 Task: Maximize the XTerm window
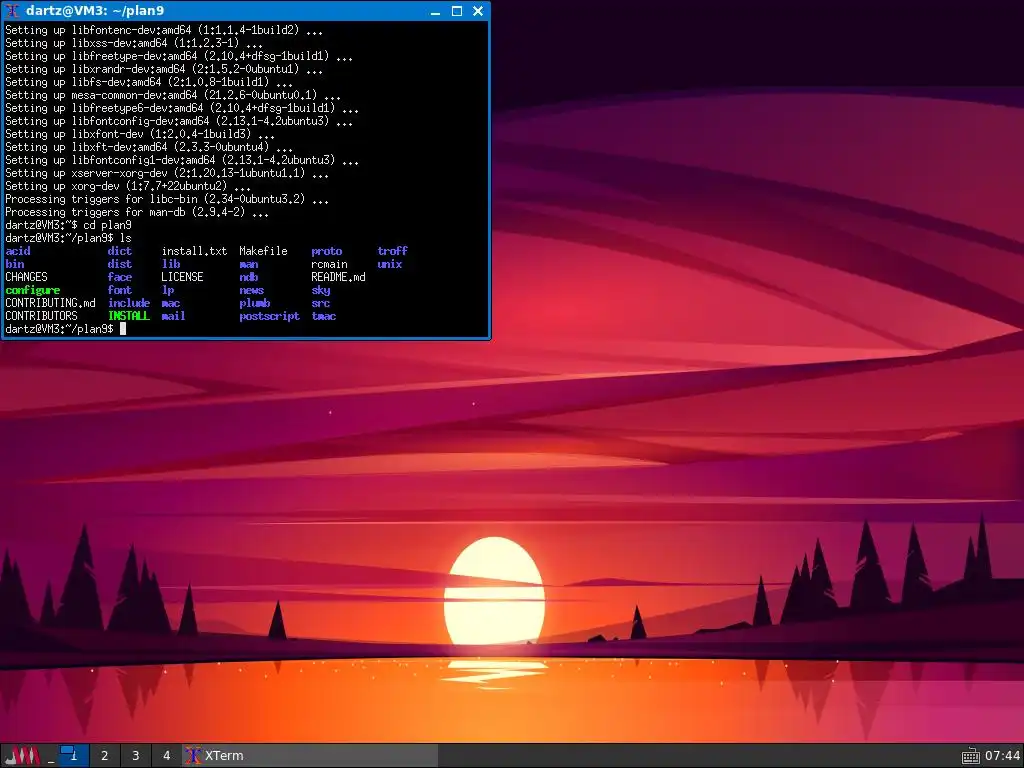point(457,11)
